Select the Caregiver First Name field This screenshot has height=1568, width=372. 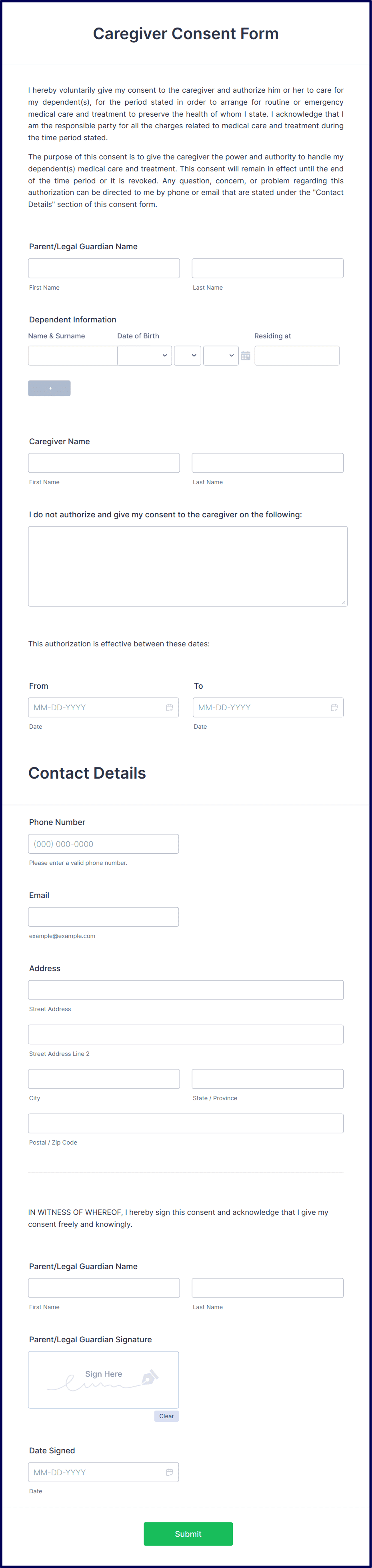tap(104, 463)
